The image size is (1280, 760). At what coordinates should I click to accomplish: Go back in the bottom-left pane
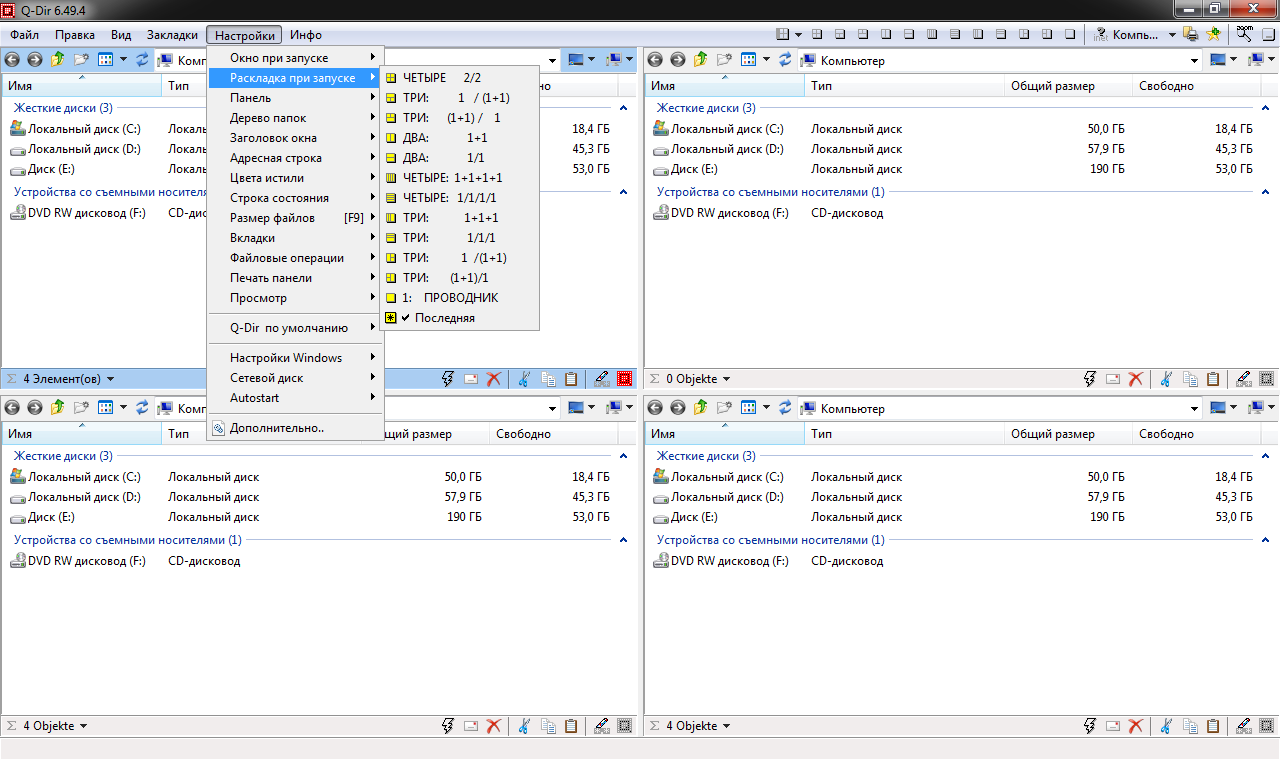click(x=13, y=408)
